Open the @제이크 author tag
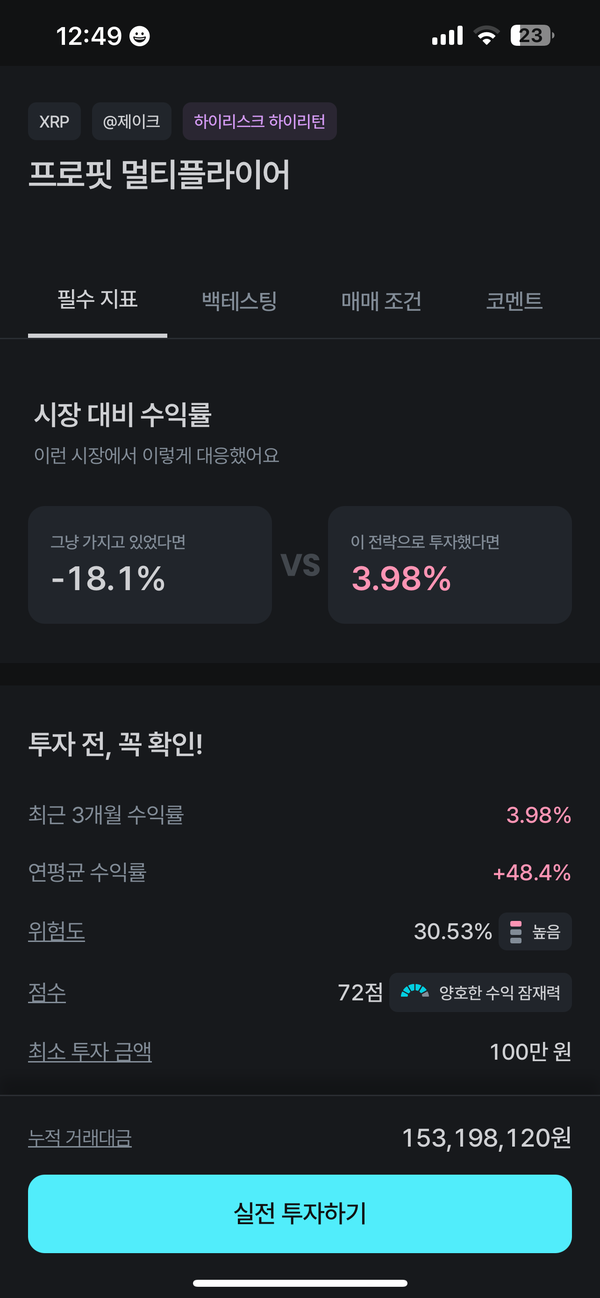Screen dimensions: 600x1298 pyautogui.click(x=131, y=123)
